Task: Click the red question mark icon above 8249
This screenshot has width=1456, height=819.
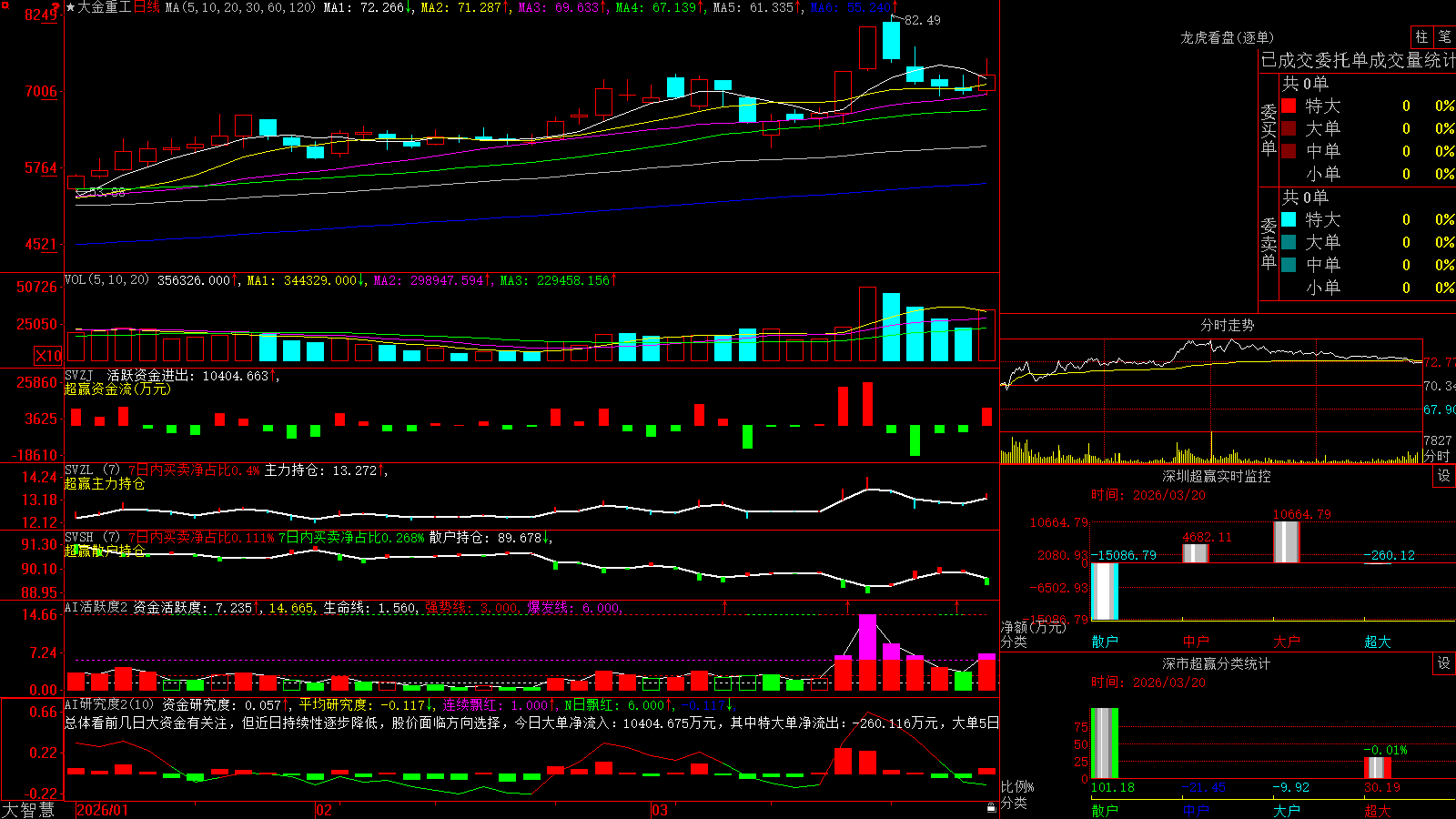Action: (55, 5)
